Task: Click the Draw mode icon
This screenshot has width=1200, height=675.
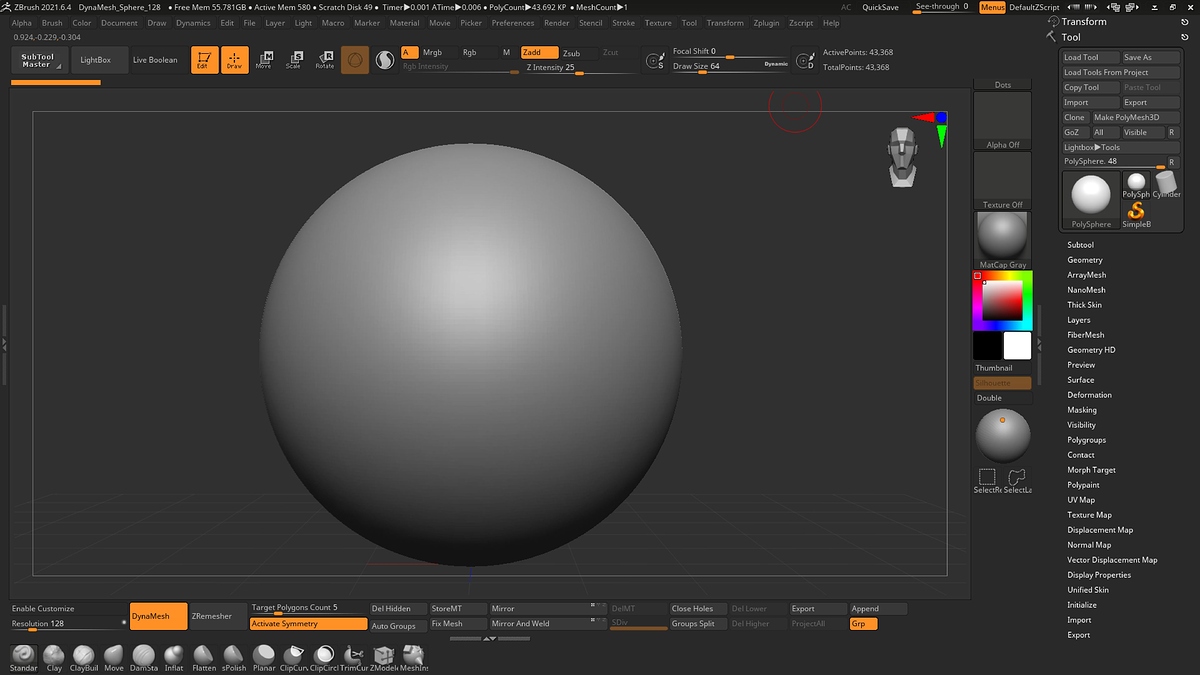Action: click(234, 60)
